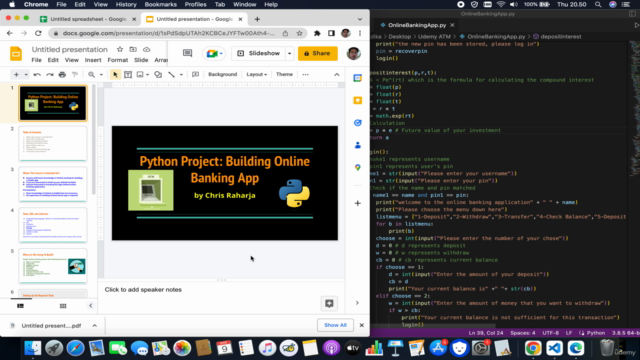The height and width of the screenshot is (360, 640).
Task: Switch to the Untitled spreadsheet tab
Action: tap(88, 19)
